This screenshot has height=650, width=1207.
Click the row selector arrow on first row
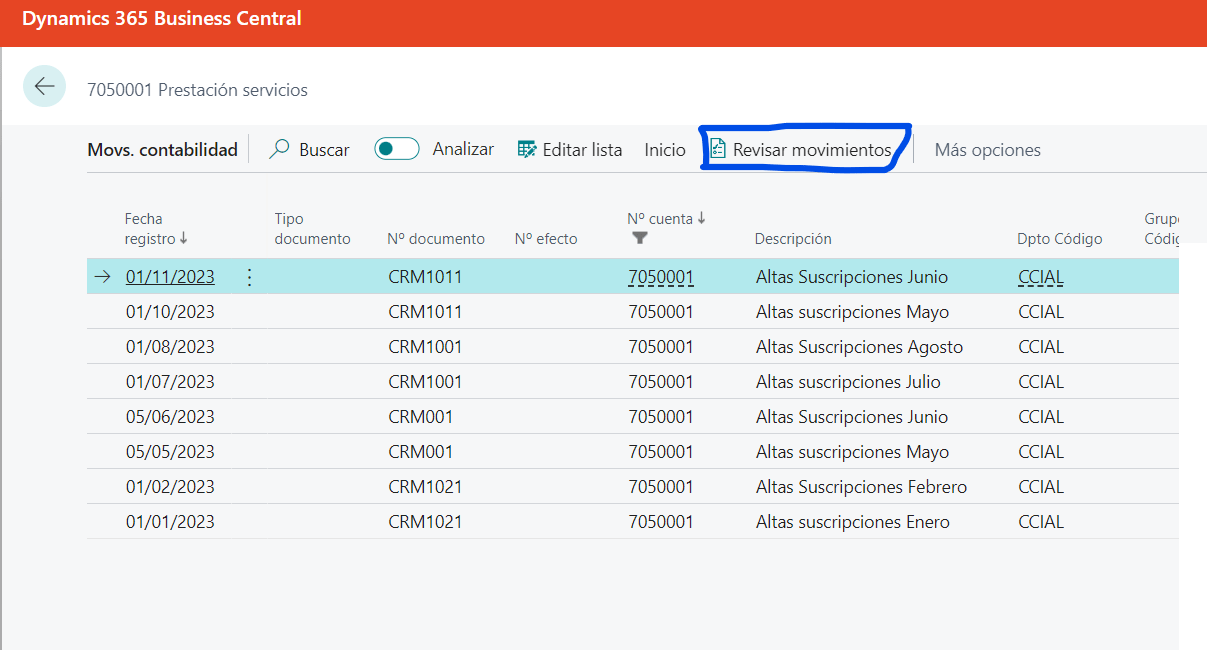coord(103,277)
